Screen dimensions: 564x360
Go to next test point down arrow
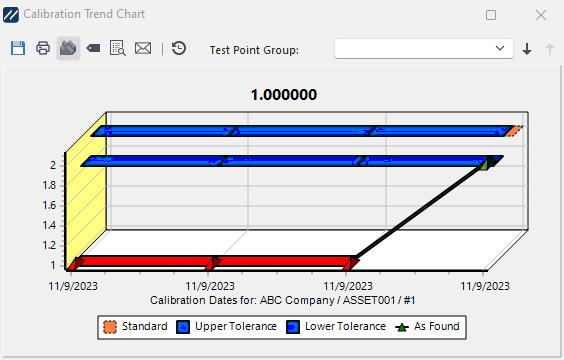click(x=527, y=49)
